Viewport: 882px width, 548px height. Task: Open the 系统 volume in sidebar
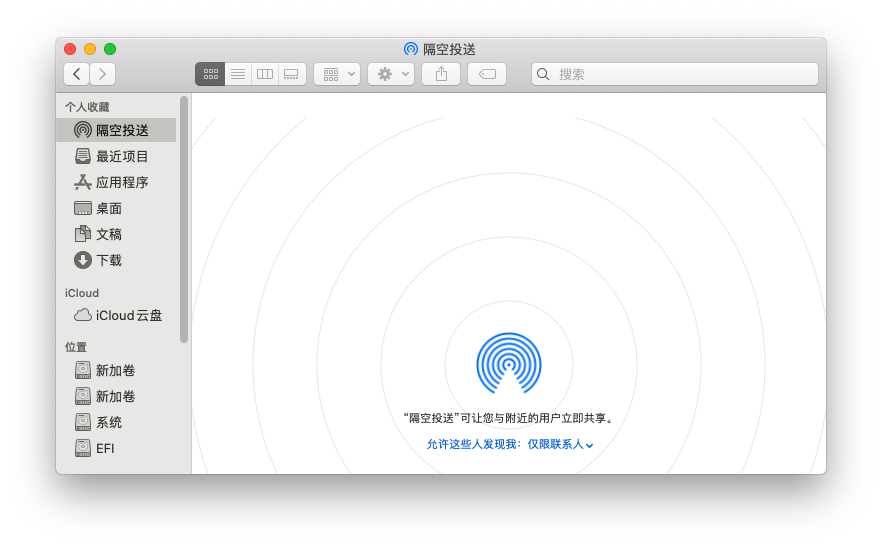(116, 422)
